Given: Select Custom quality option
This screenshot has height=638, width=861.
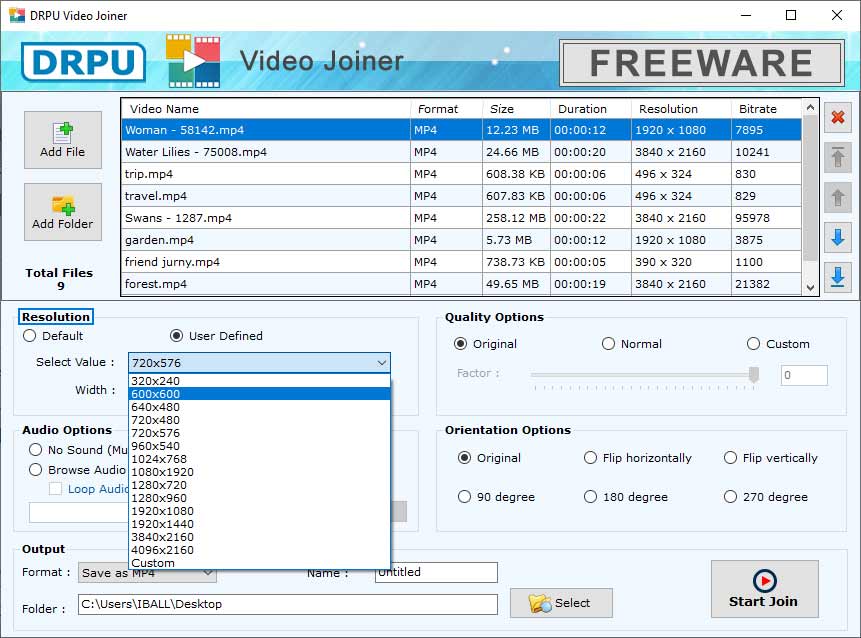Looking at the screenshot, I should [753, 344].
